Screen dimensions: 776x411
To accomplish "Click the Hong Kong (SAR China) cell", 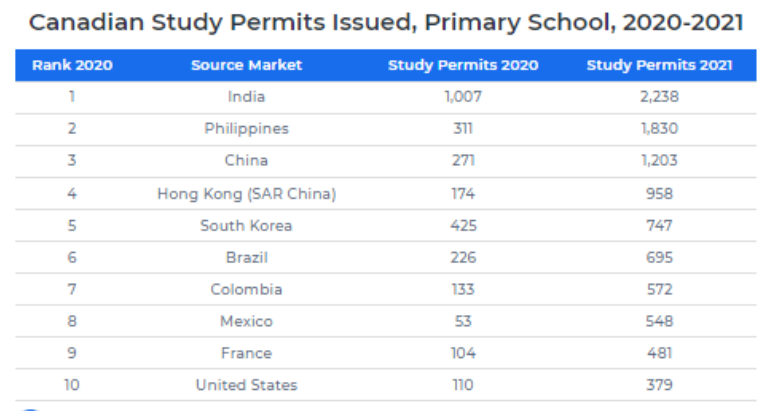I will pos(246,193).
